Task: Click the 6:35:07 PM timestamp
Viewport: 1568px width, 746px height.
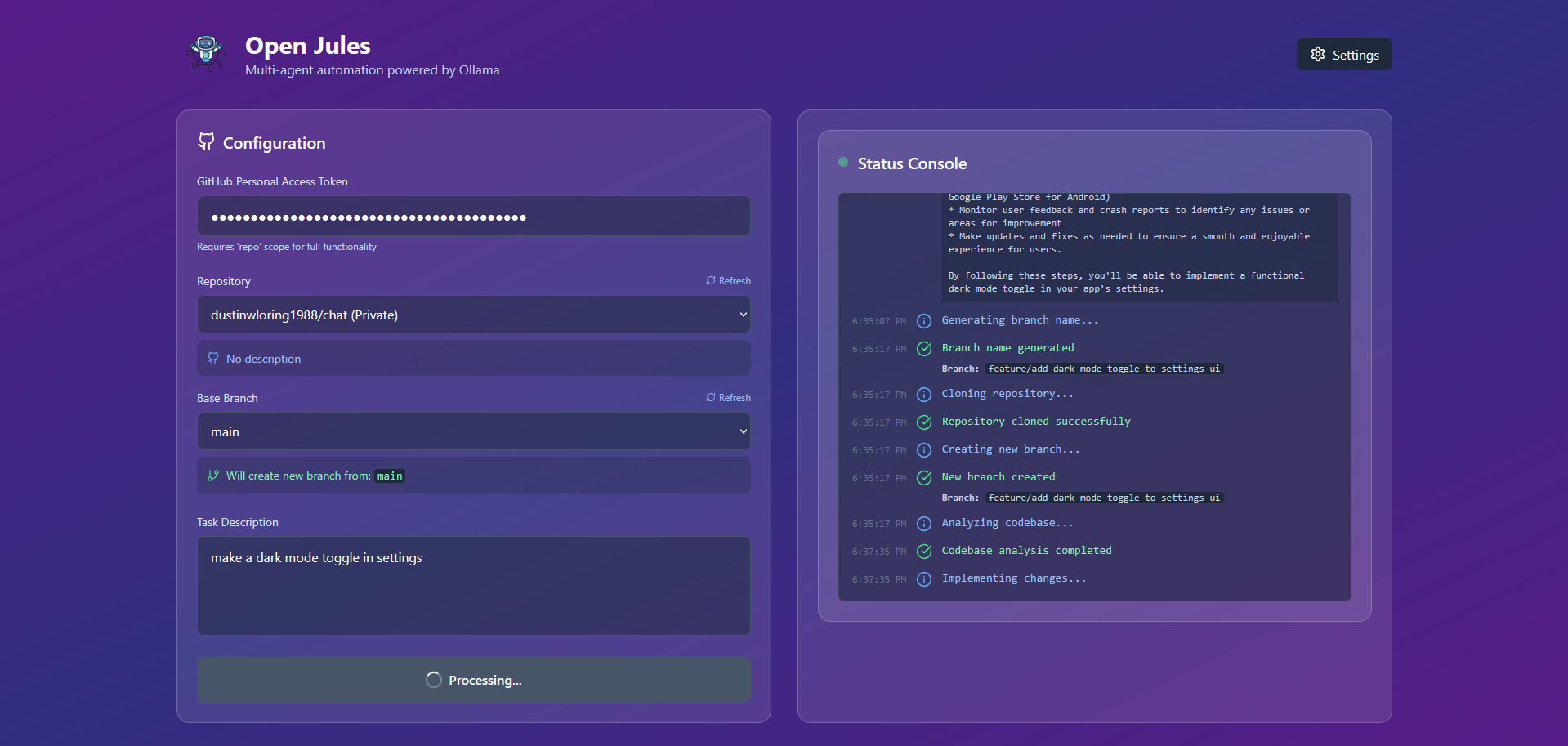Action: [879, 321]
